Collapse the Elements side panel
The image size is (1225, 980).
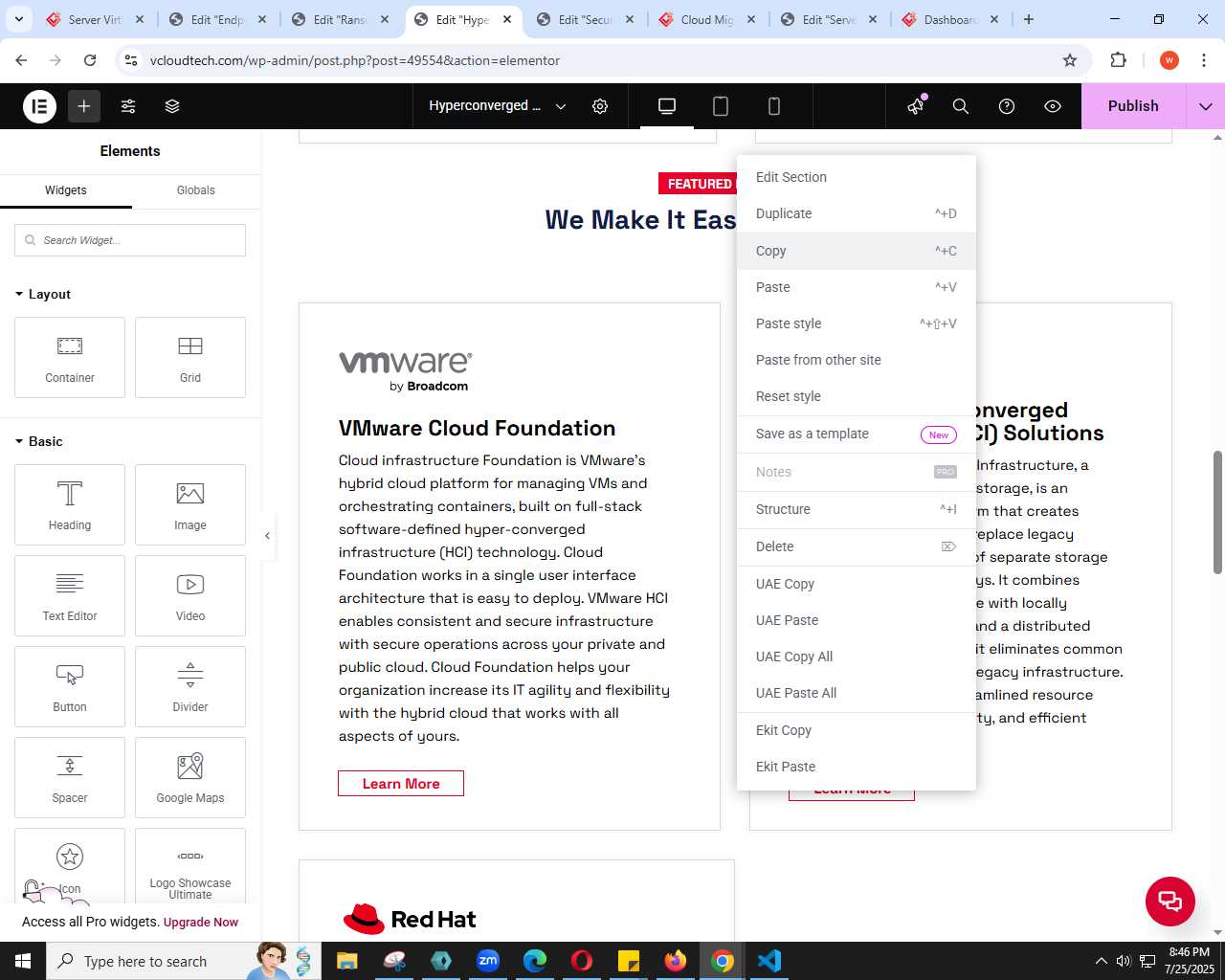click(267, 536)
